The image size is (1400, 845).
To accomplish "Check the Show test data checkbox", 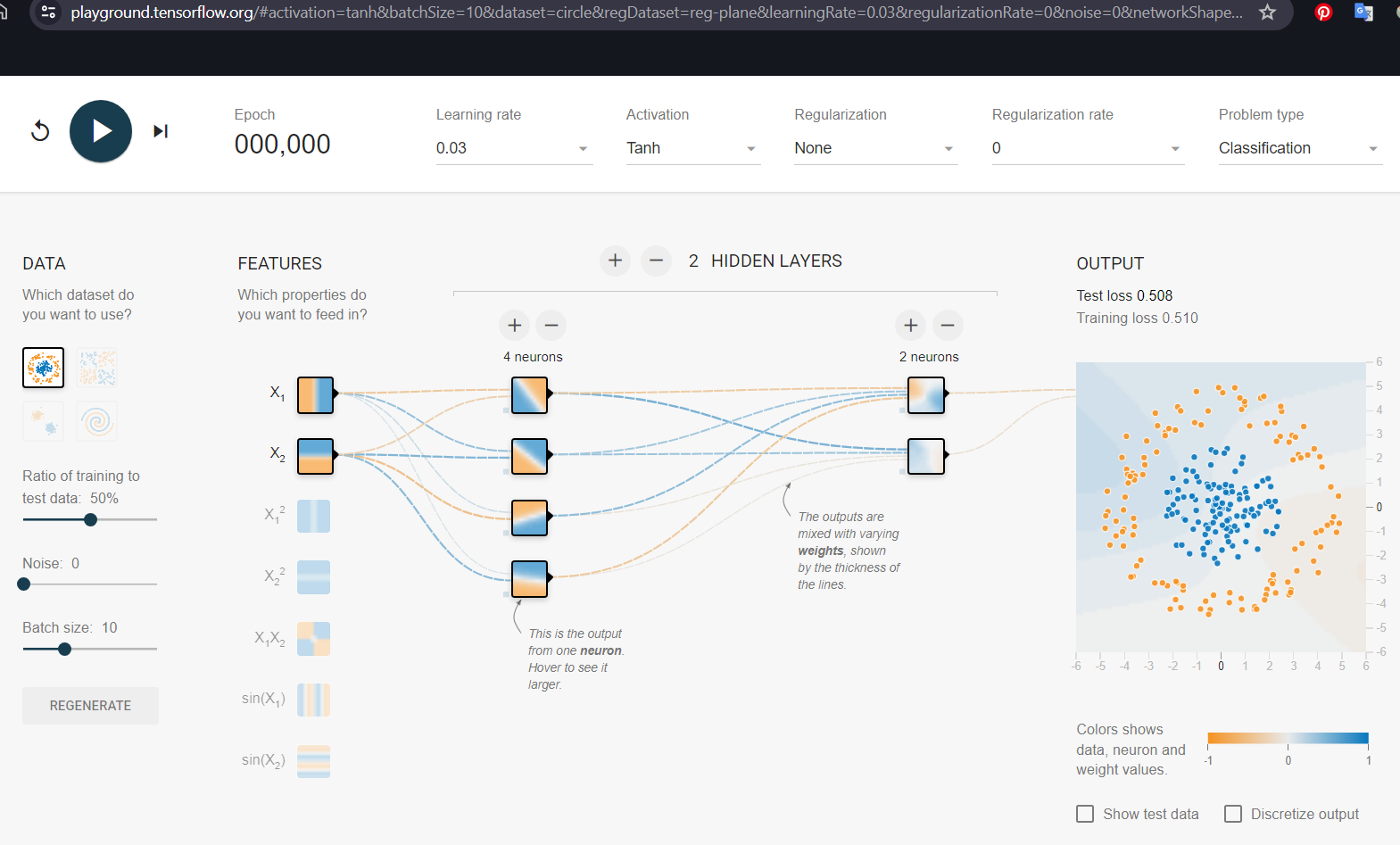I will click(1085, 814).
